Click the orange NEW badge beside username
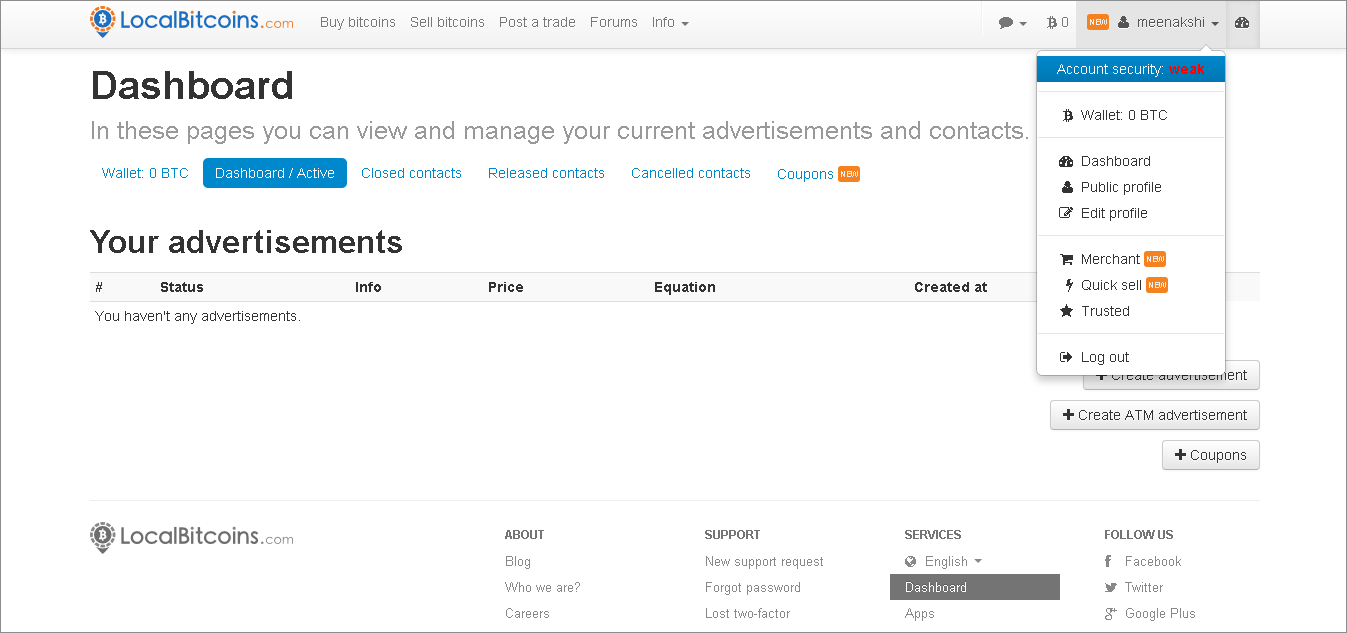Image resolution: width=1347 pixels, height=633 pixels. (x=1097, y=22)
